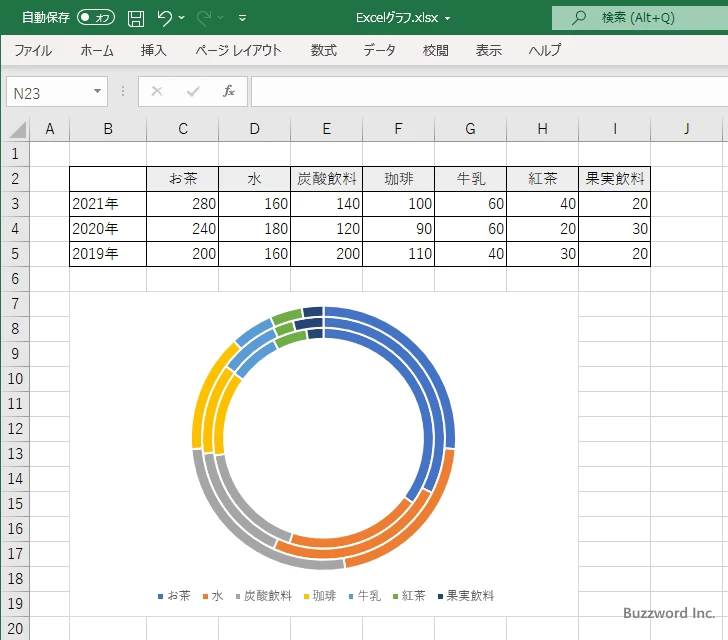Select cell C3 containing 280
728x640 pixels.
[182, 204]
